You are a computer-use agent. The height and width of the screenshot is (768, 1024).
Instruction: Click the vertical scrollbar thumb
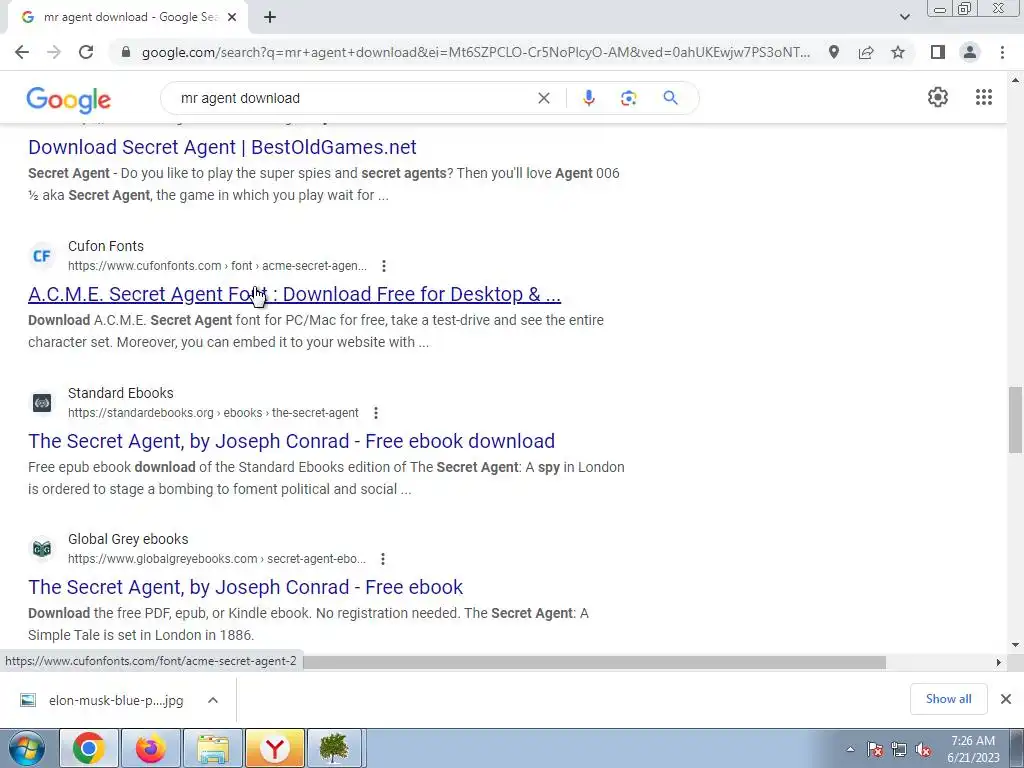pos(1015,420)
